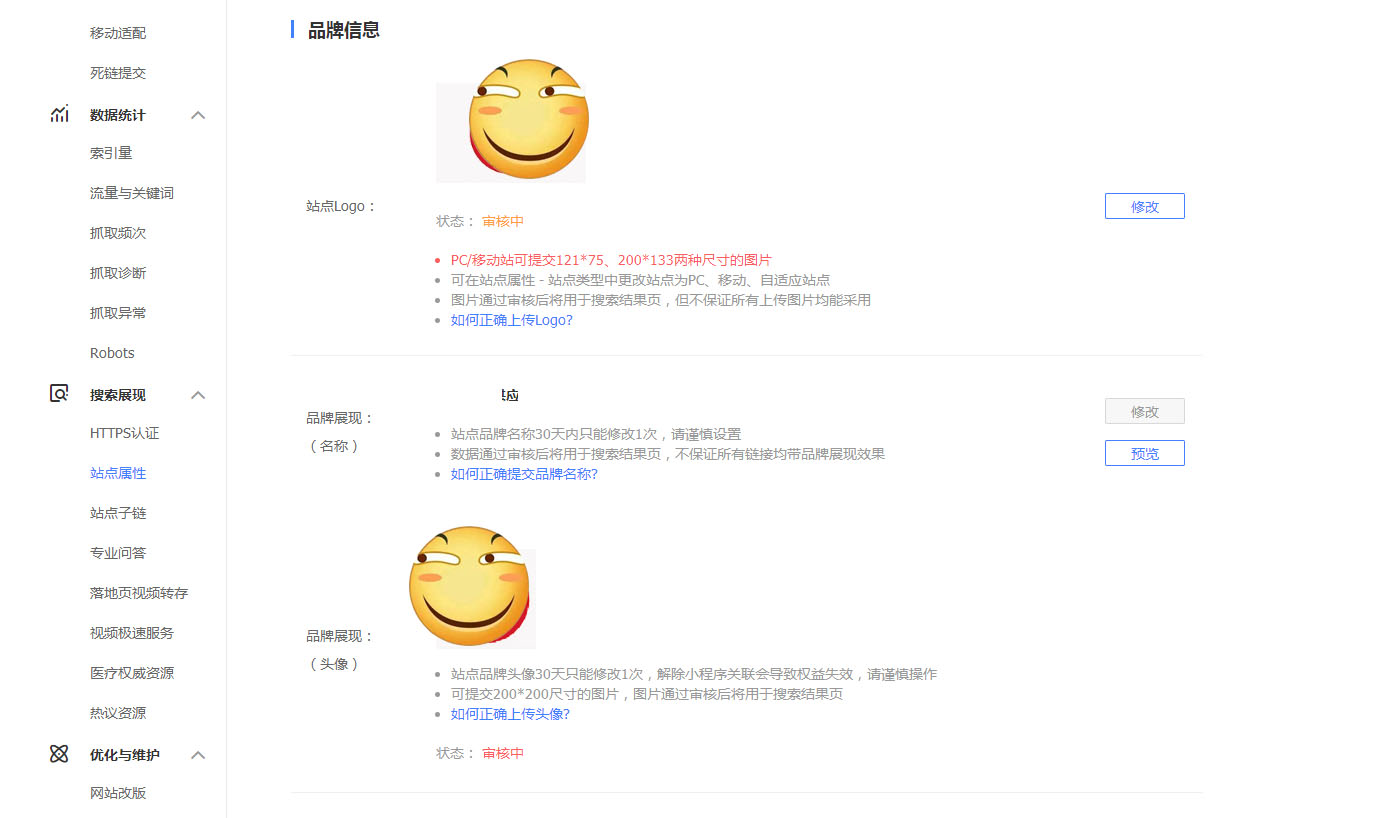Select 抓取诊断 in the sidebar
Image resolution: width=1396 pixels, height=818 pixels.
[118, 273]
